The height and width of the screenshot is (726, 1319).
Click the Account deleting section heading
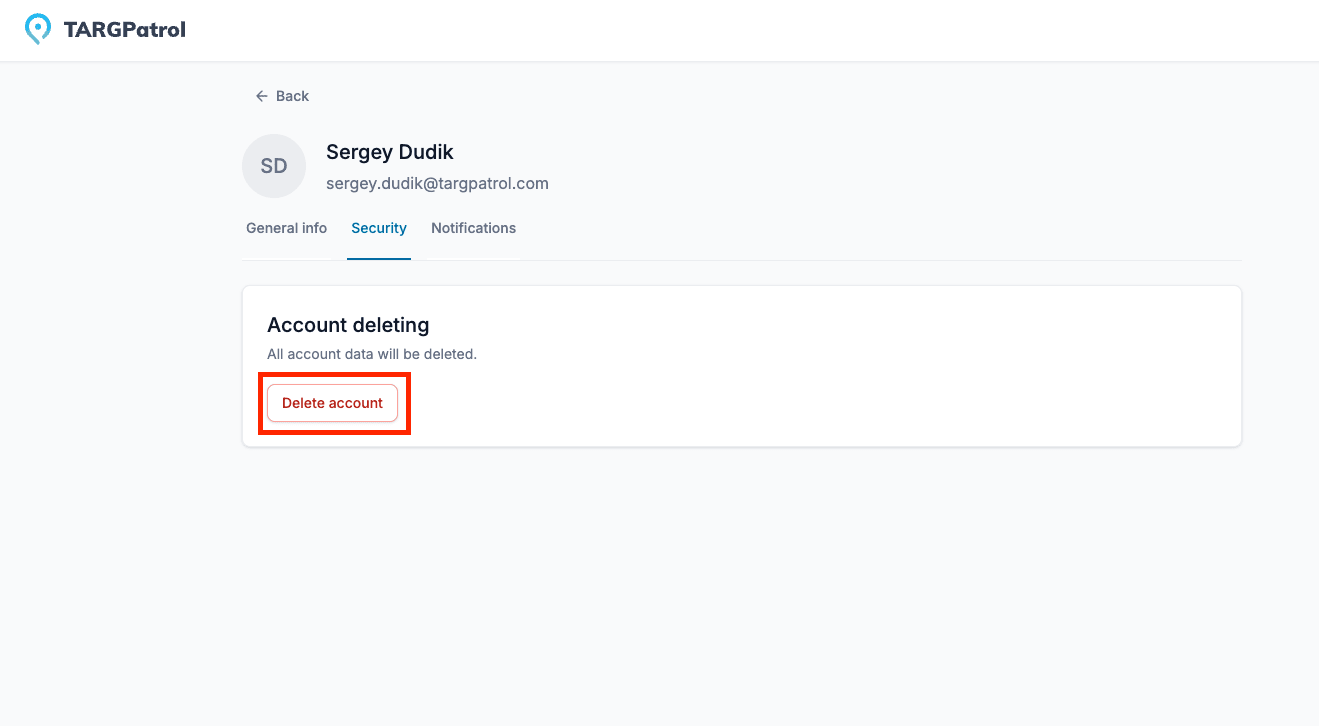coord(348,325)
